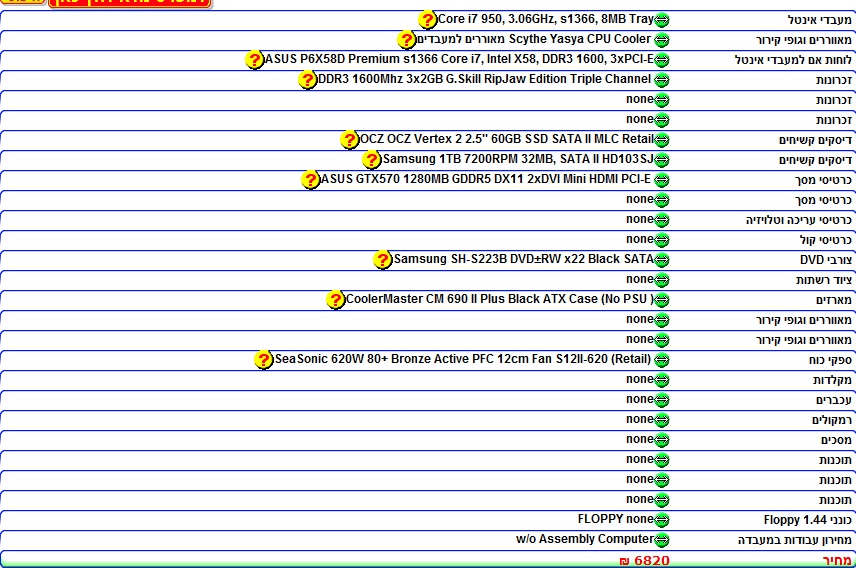
Task: Click green minus icon on Core i7 950 row
Action: (662, 20)
